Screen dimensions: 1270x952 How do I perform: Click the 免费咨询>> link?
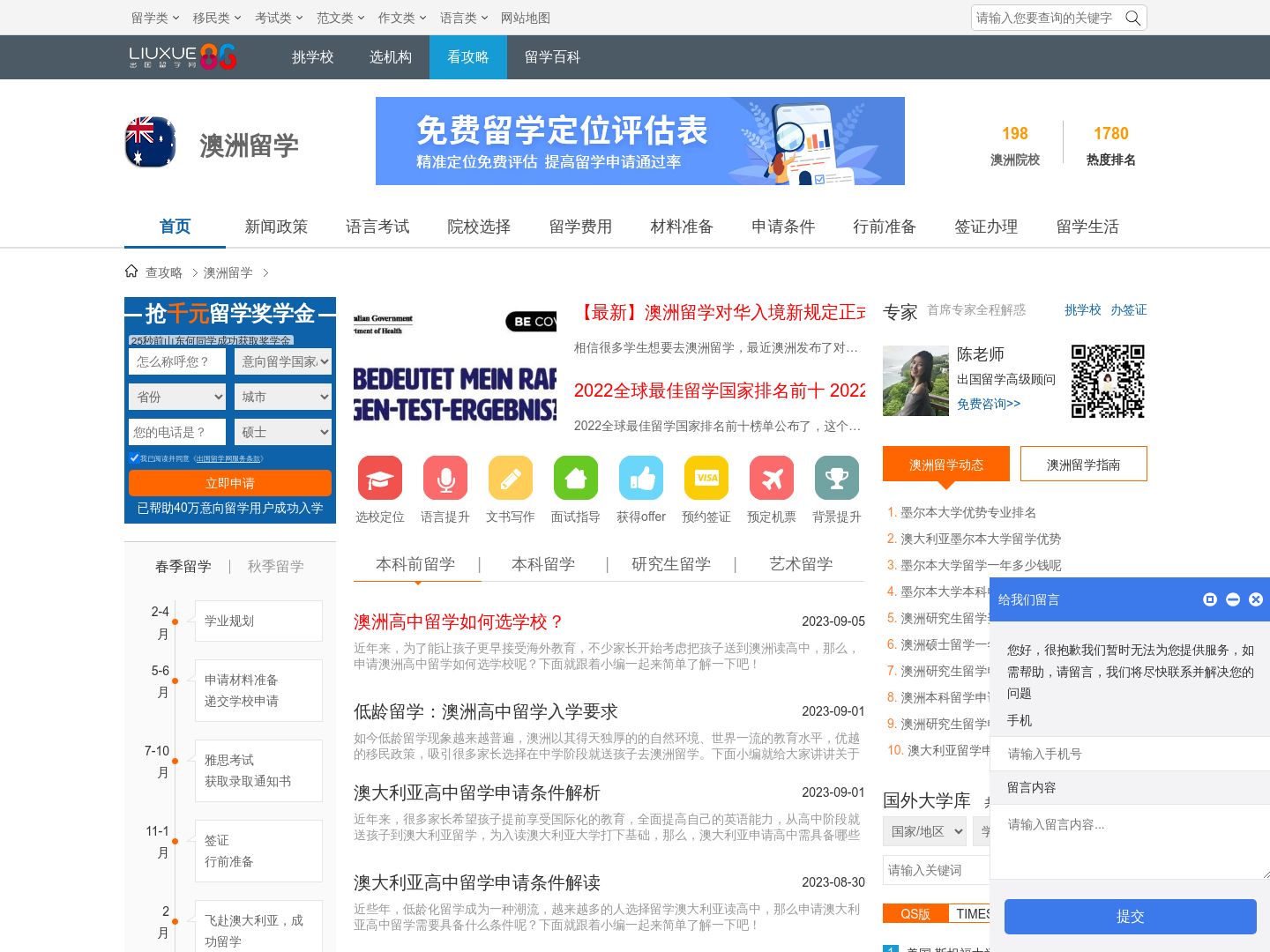tap(989, 404)
